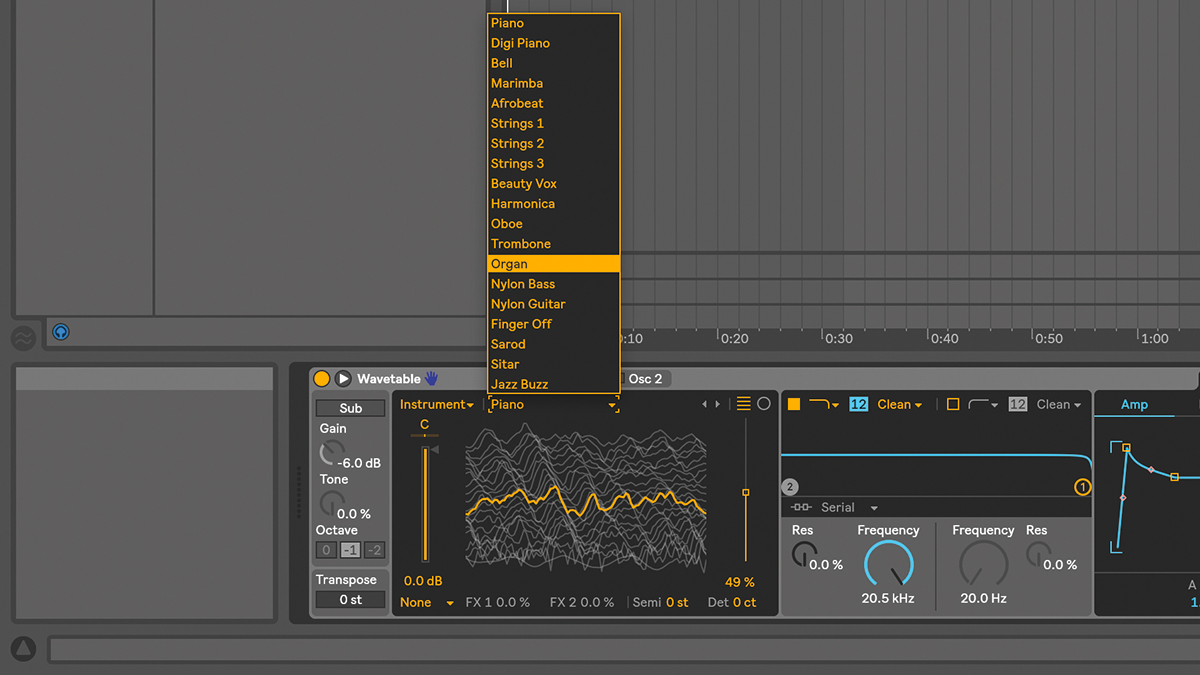The height and width of the screenshot is (675, 1200).
Task: Click the filter 1 slope 12 box
Action: [x=858, y=404]
